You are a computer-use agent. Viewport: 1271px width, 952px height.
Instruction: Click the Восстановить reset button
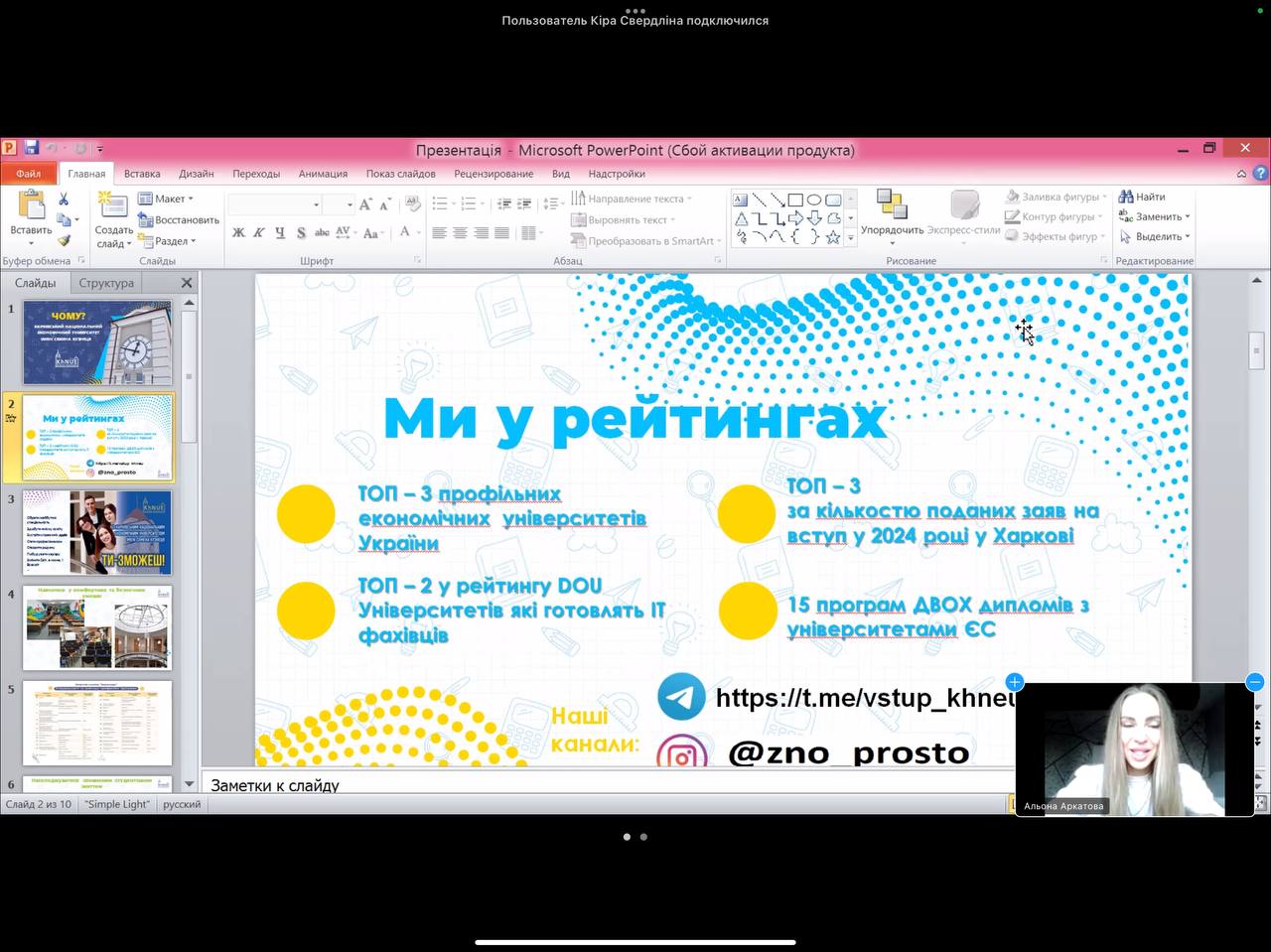click(179, 219)
